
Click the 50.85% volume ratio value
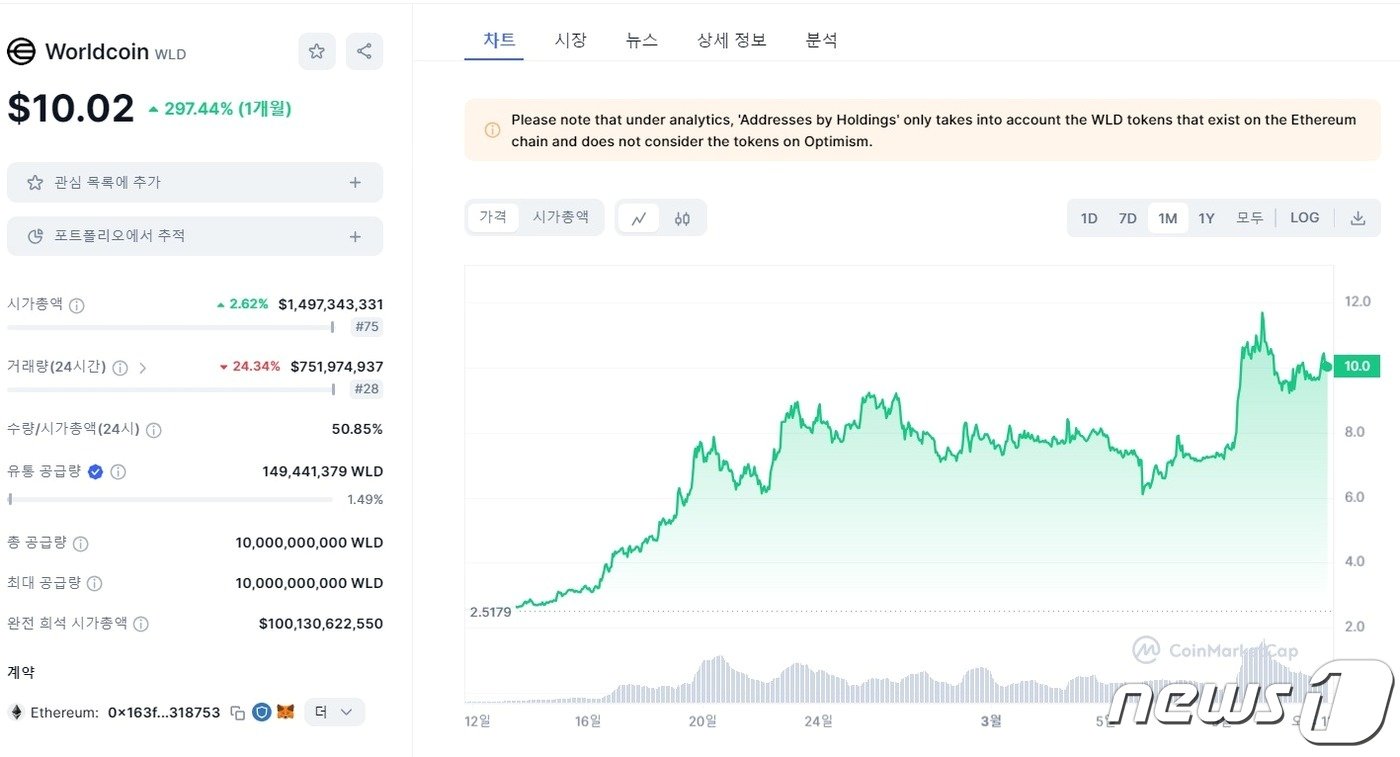357,429
